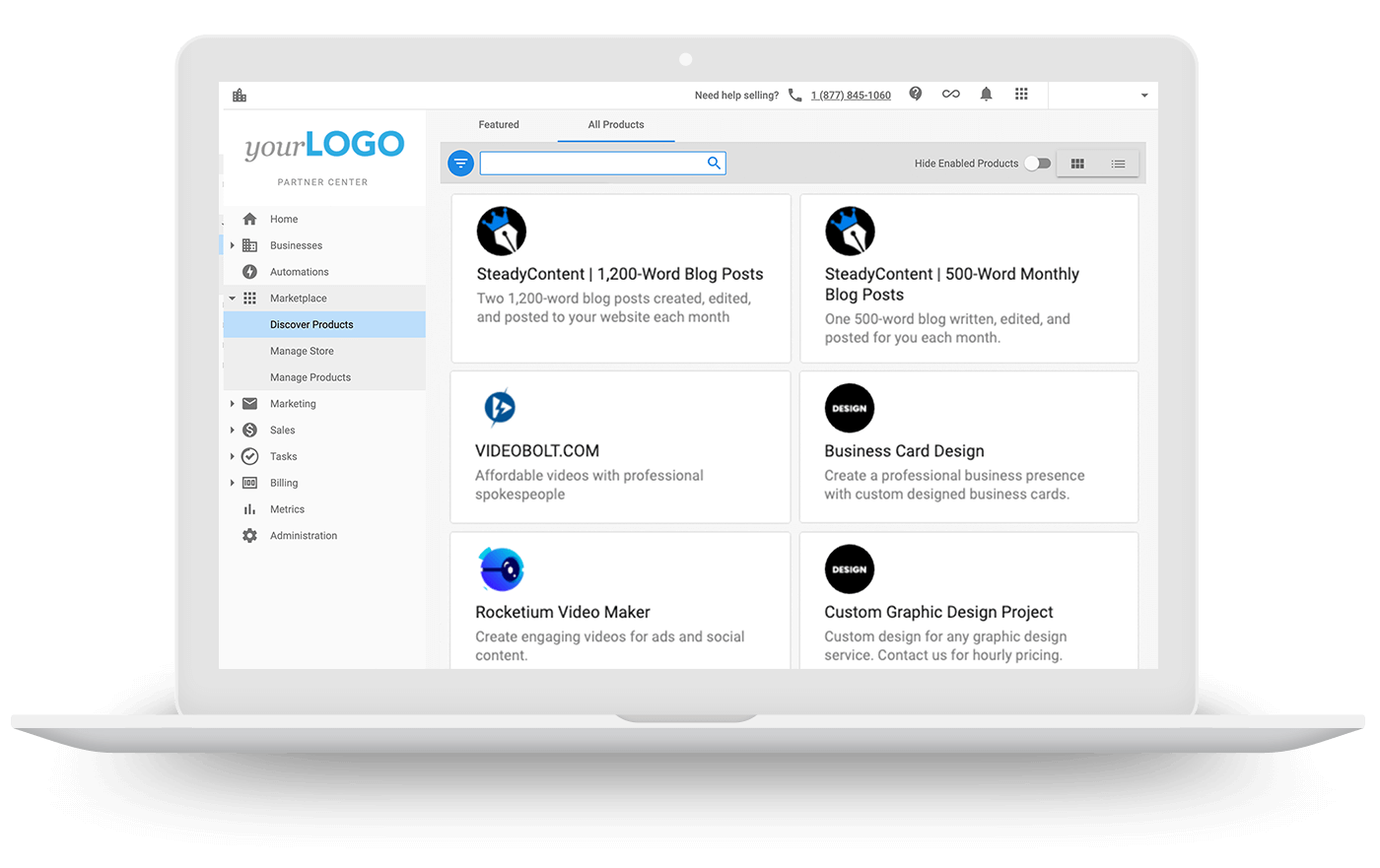Open Rocketium Video Maker product title
This screenshot has height=868, width=1380.
(x=563, y=612)
